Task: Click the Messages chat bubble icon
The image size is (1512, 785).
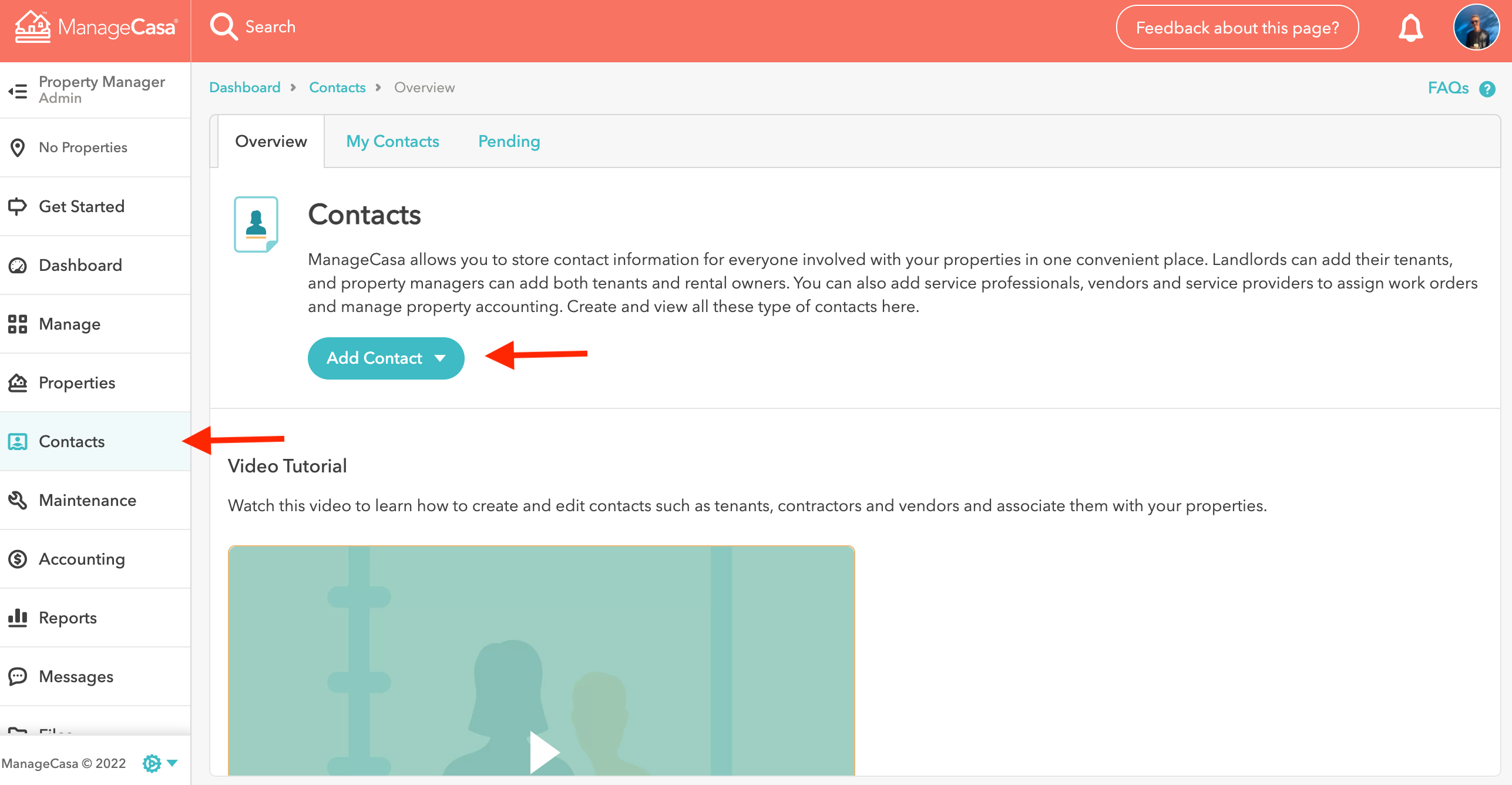Action: (18, 676)
